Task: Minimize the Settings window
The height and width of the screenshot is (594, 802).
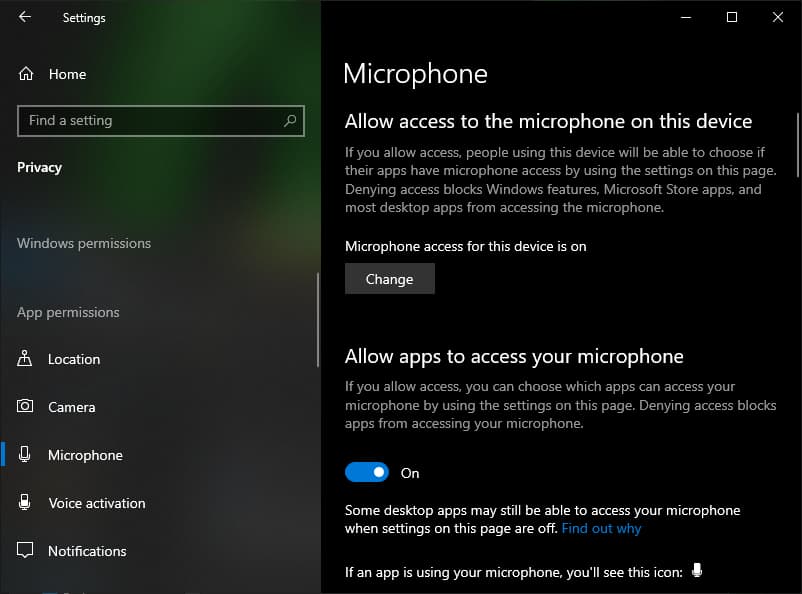Action: [686, 17]
